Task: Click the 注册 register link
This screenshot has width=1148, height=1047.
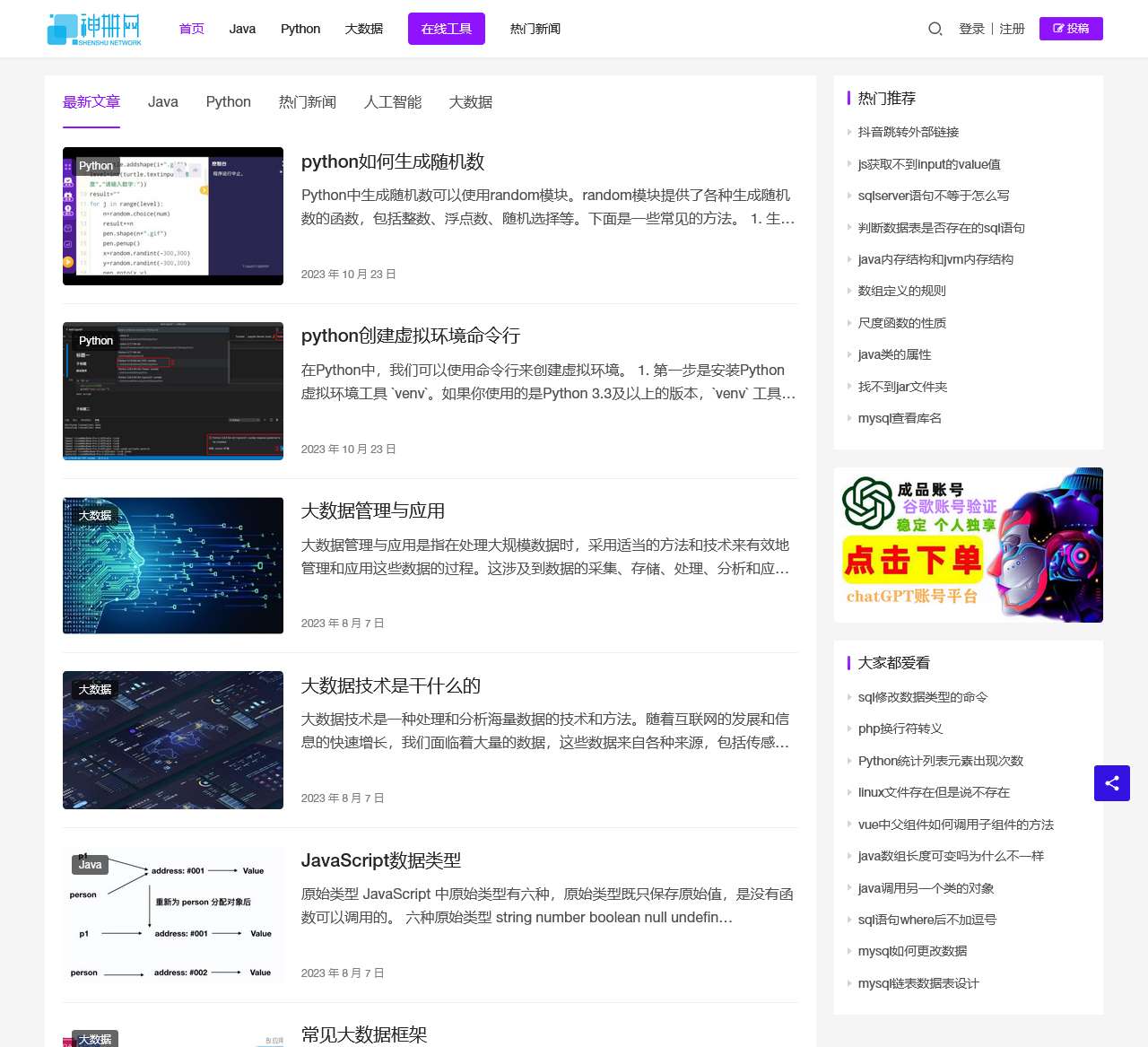Action: tap(1013, 29)
